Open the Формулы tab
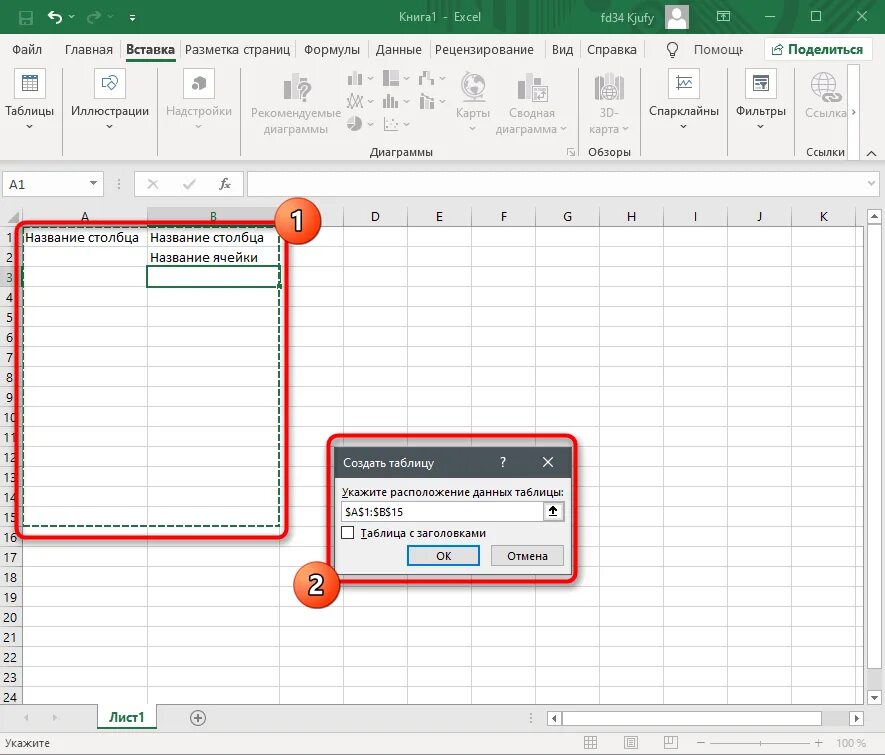Screen dimensions: 885x755 tap(332, 50)
